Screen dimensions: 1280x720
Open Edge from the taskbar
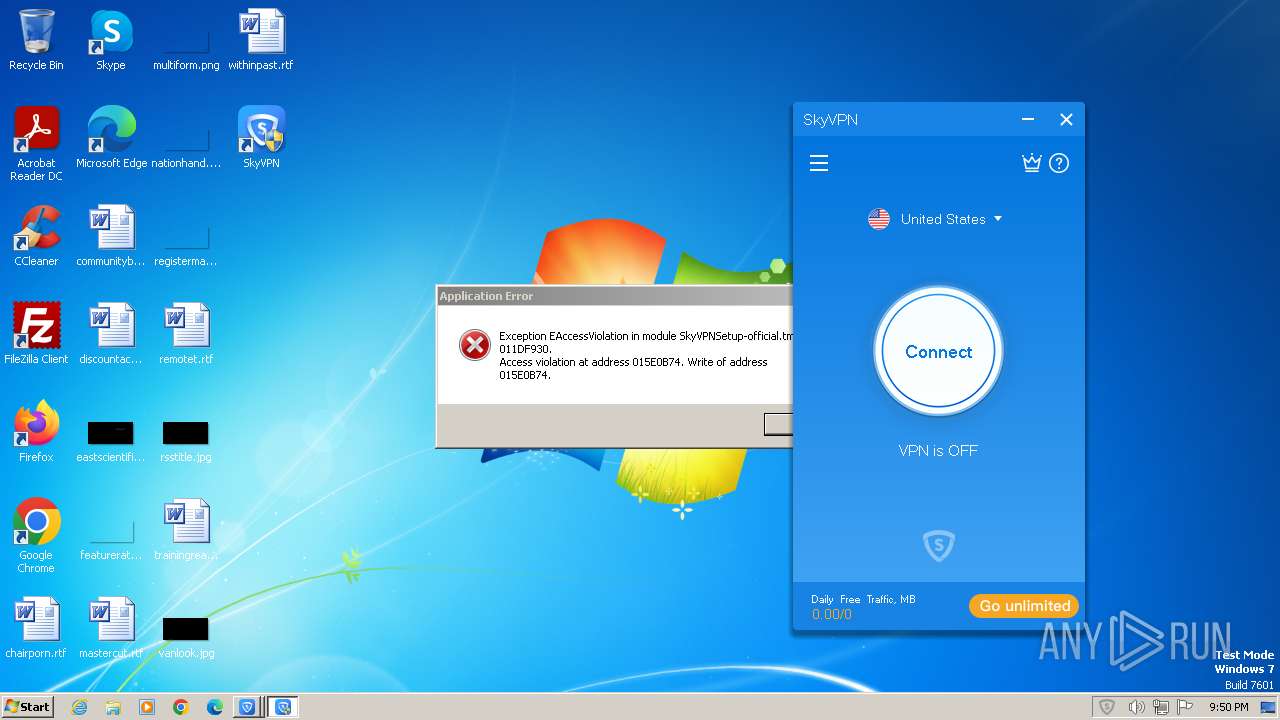tap(215, 707)
